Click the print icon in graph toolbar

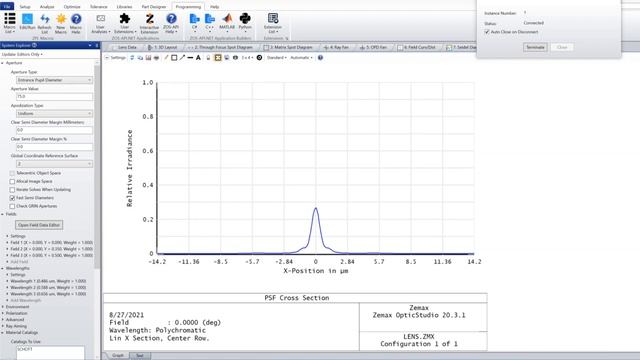[156, 58]
